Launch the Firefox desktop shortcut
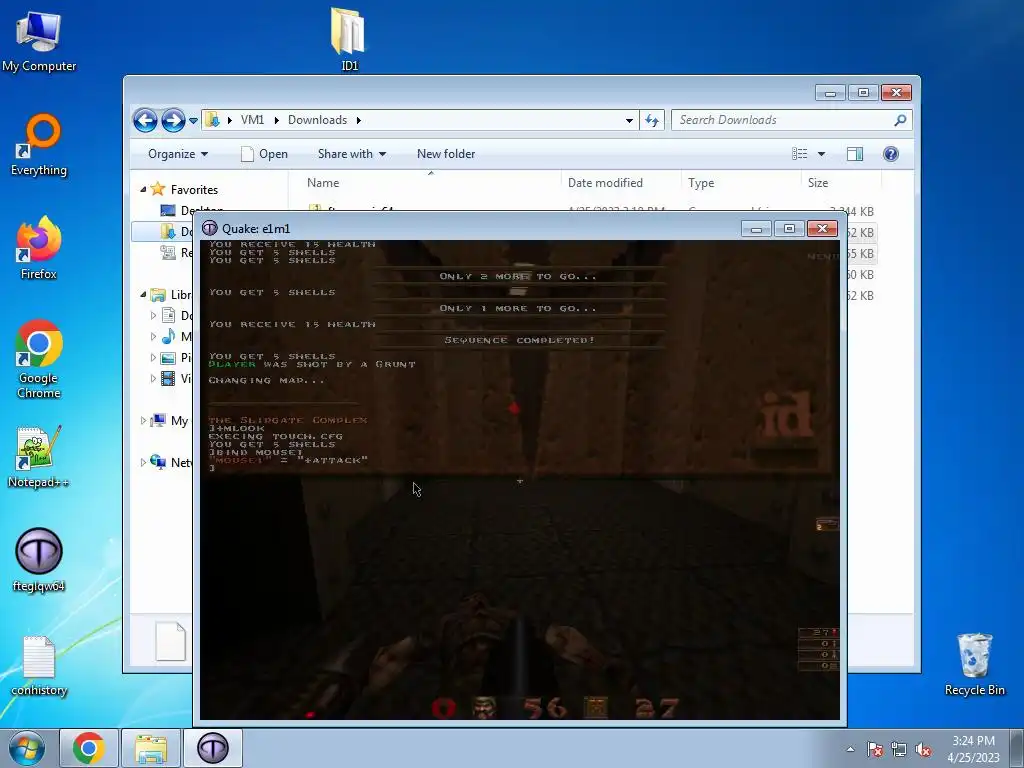The height and width of the screenshot is (768, 1024). 39,248
